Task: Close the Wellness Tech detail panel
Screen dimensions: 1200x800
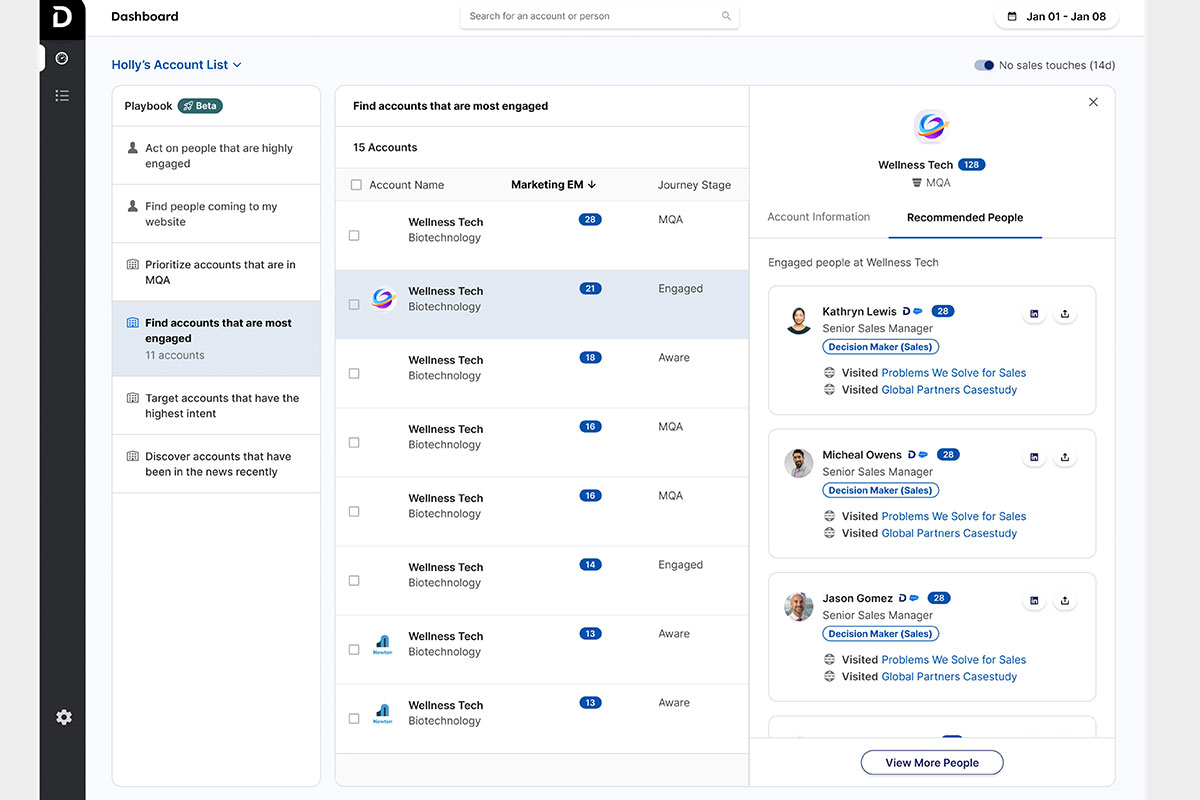Action: [x=1093, y=102]
